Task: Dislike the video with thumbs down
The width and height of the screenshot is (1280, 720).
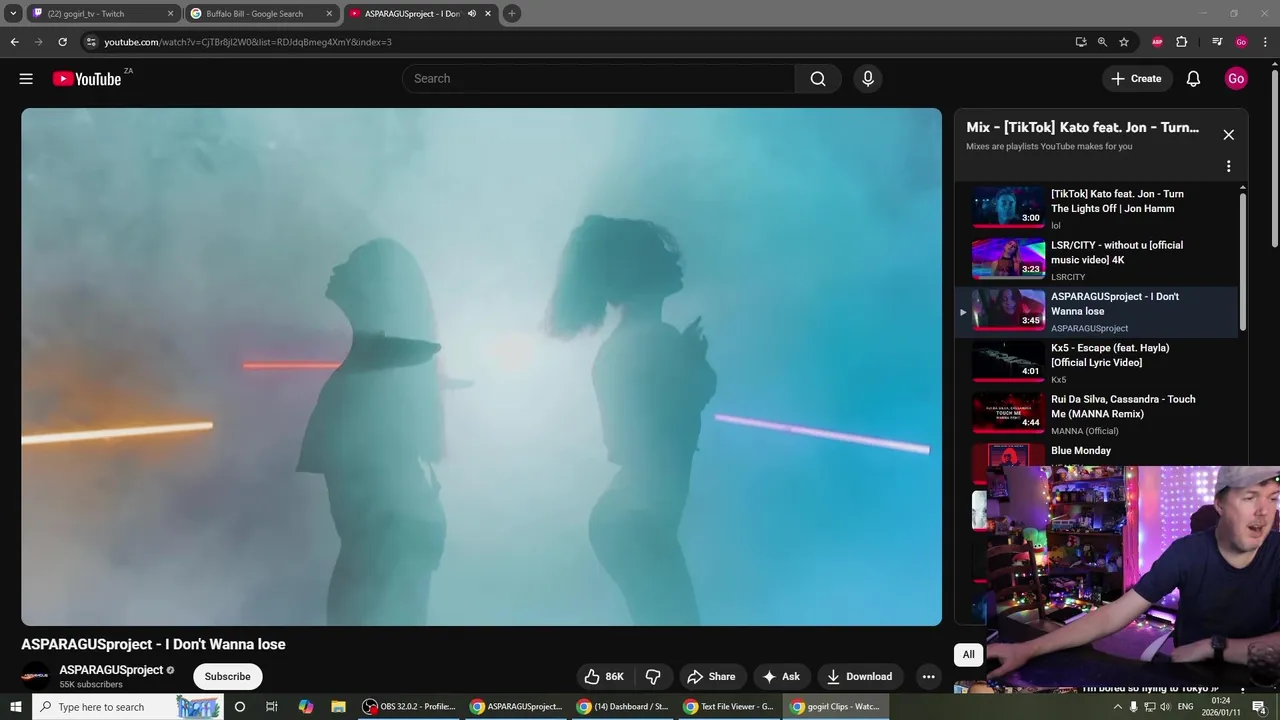Action: point(653,677)
